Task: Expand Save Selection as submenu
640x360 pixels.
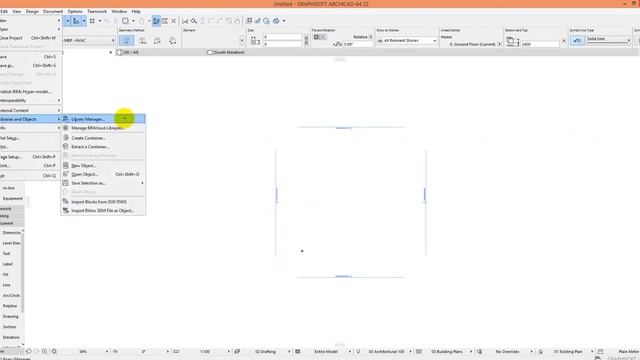Action: 103,183
